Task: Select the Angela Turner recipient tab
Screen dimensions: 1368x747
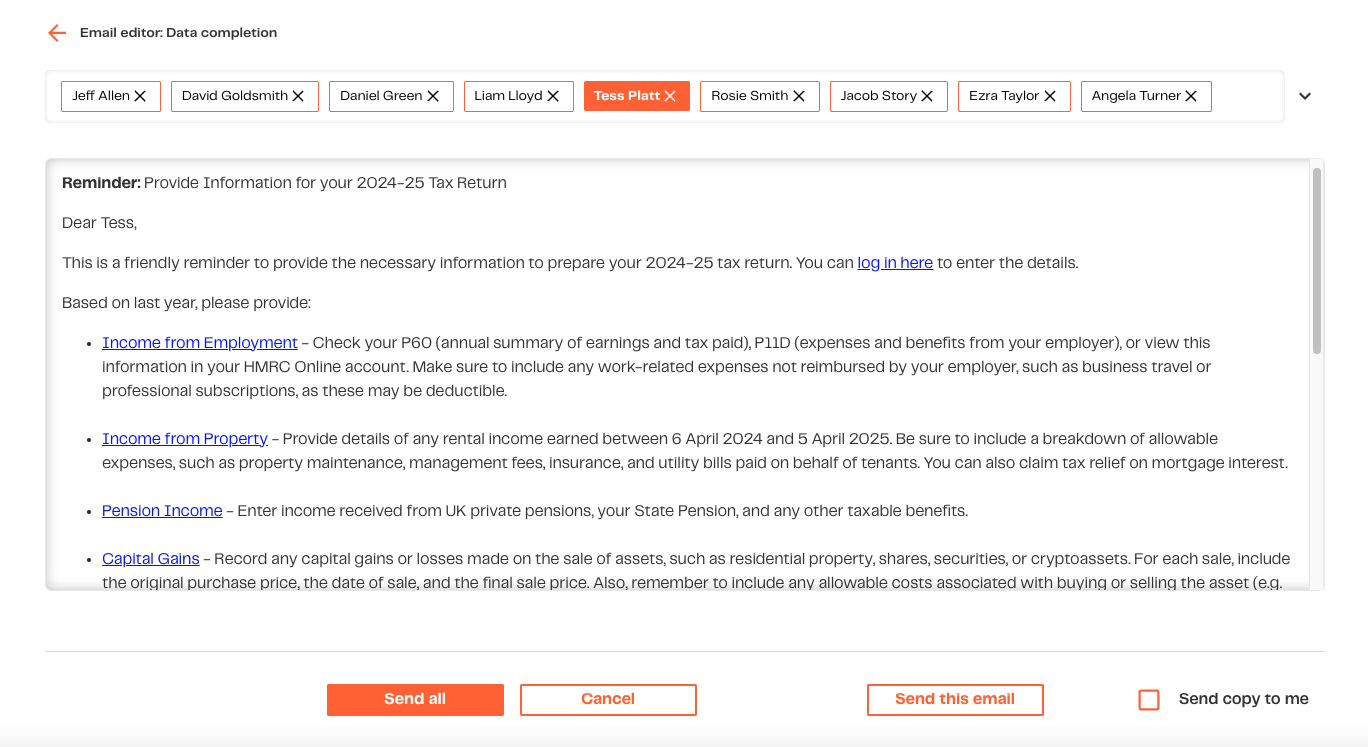Action: tap(1135, 96)
